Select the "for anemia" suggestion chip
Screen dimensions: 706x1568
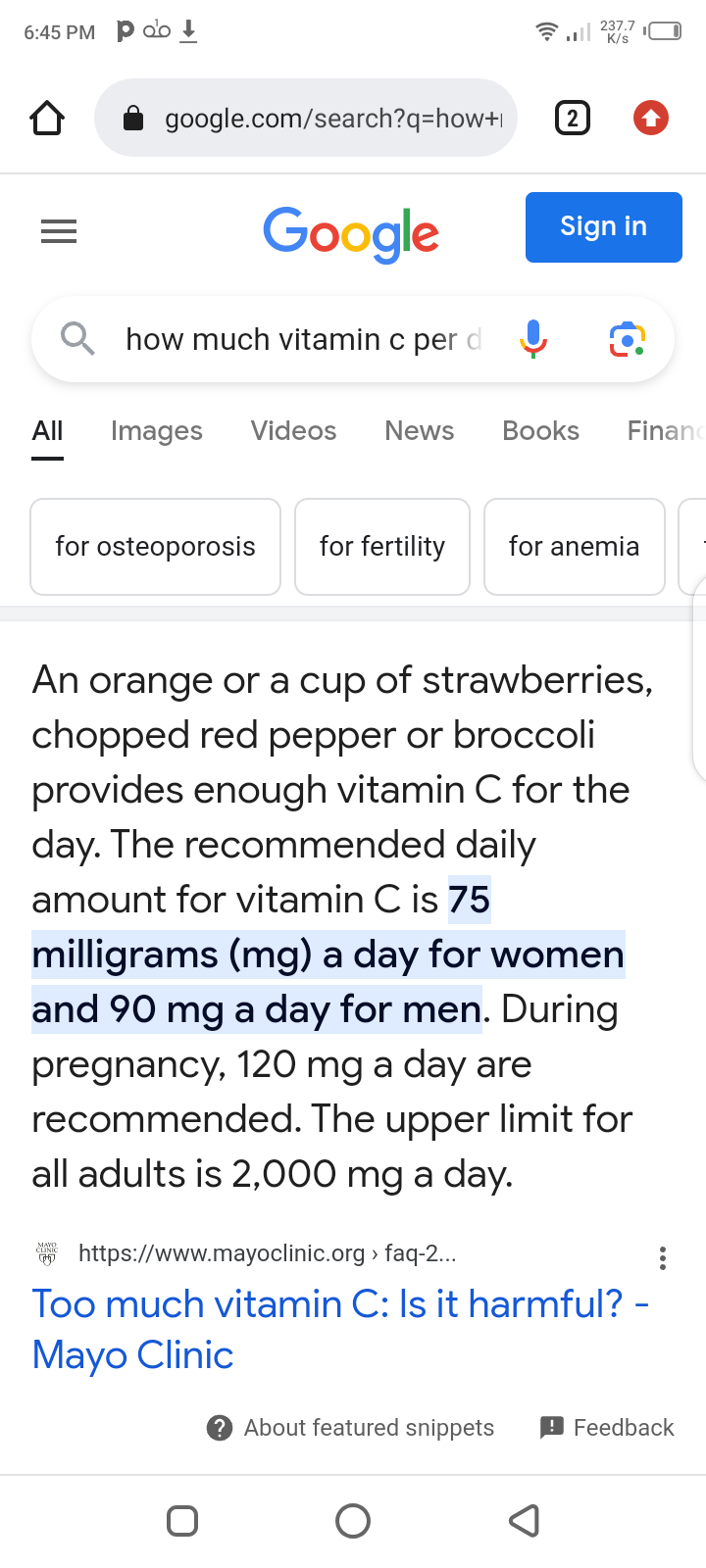click(575, 547)
